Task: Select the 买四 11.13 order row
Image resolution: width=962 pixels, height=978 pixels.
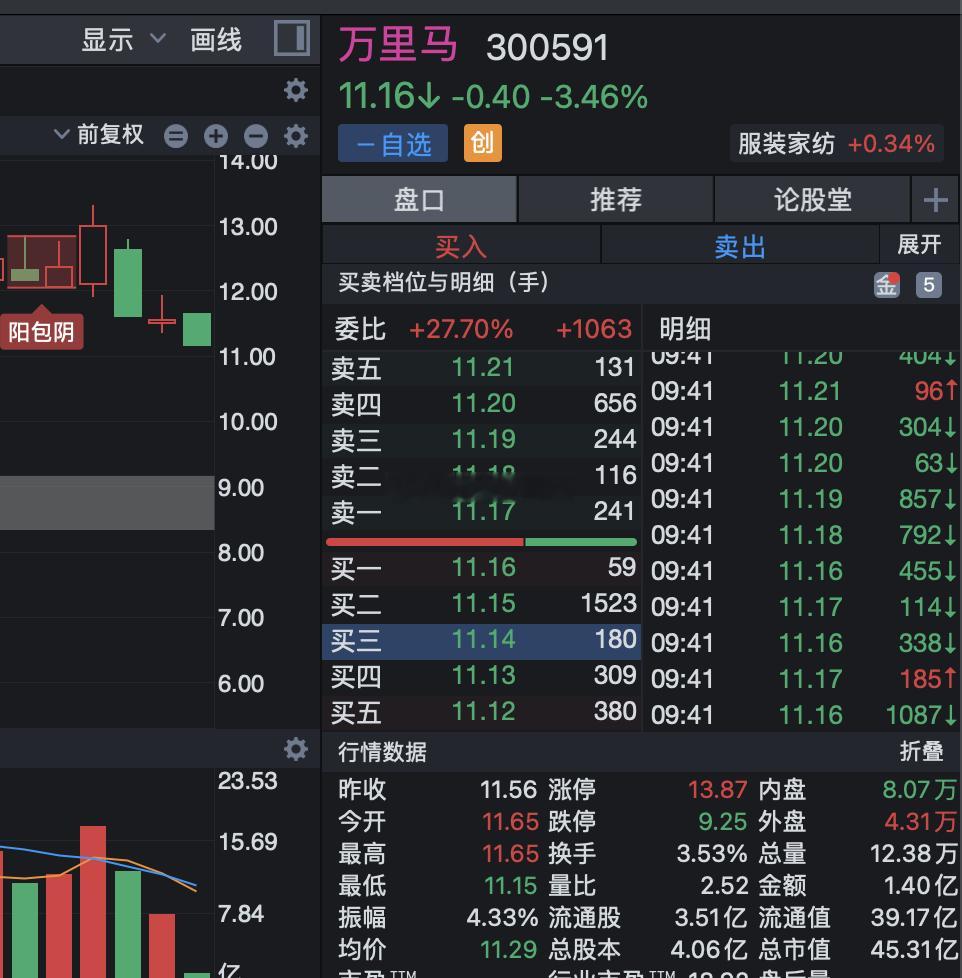Action: click(482, 676)
